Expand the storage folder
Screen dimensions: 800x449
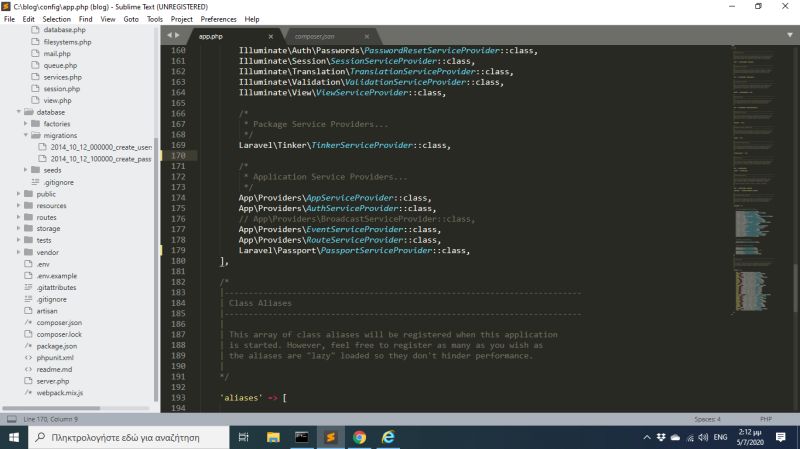tap(19, 229)
